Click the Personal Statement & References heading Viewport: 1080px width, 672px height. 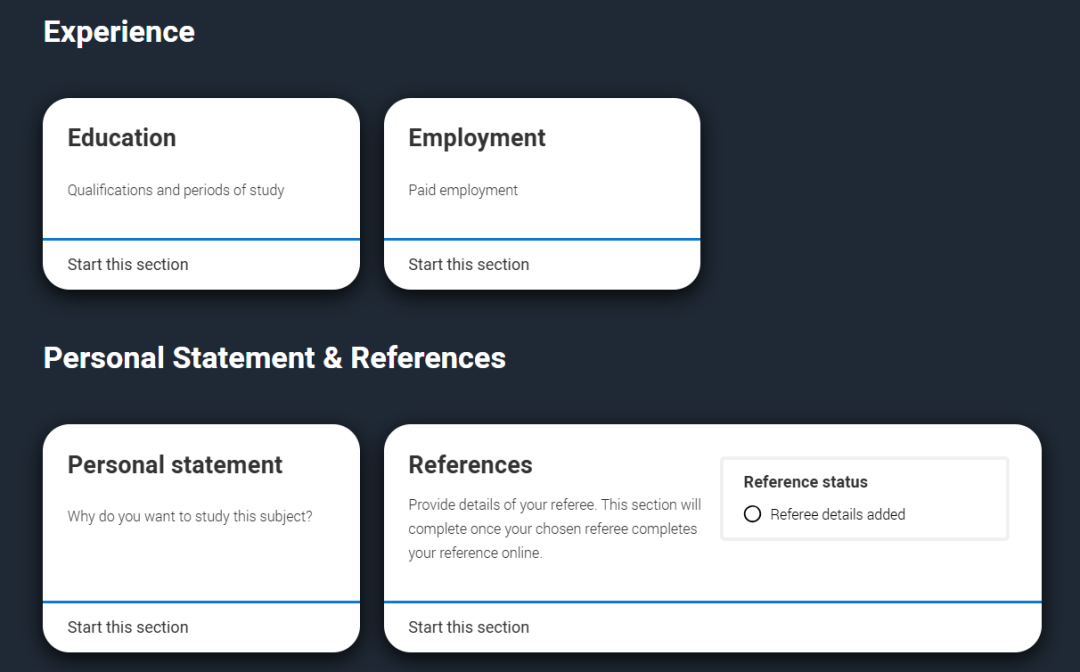[275, 358]
